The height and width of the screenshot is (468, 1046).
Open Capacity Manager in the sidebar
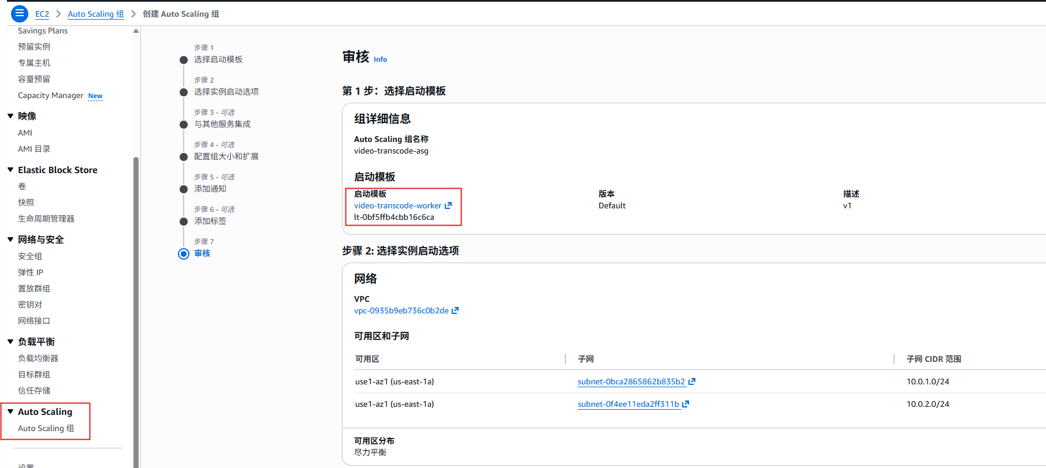pyautogui.click(x=51, y=95)
